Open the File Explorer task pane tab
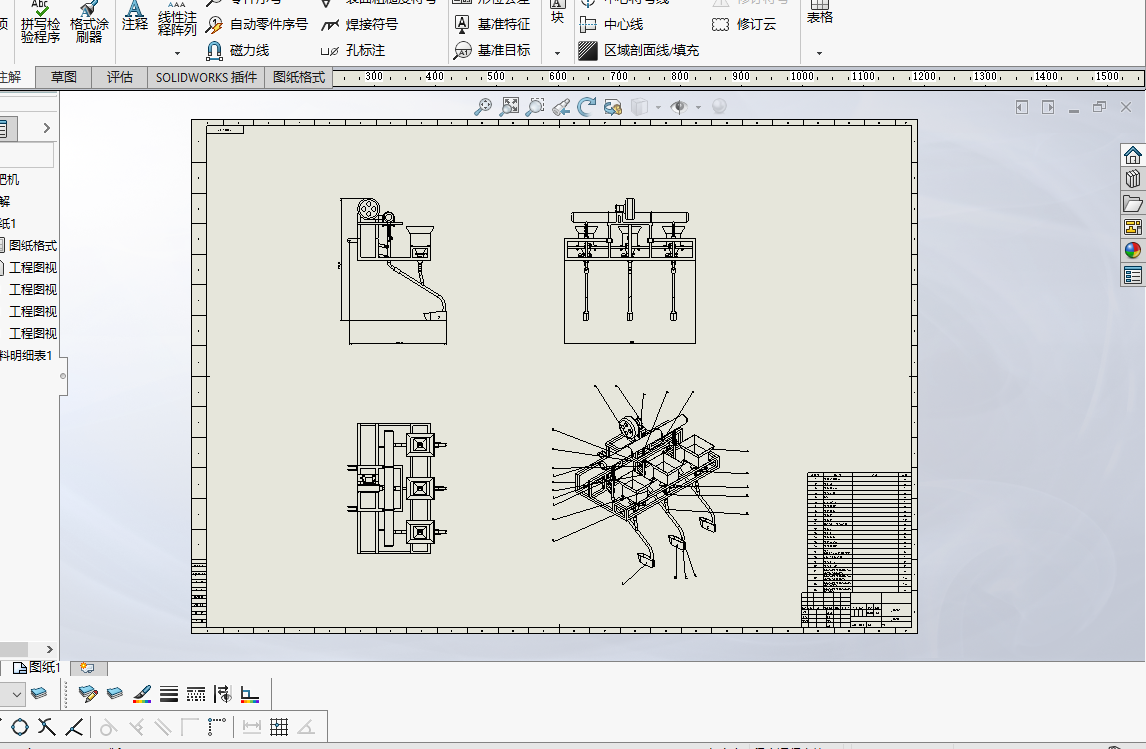The image size is (1146, 749). [x=1133, y=203]
